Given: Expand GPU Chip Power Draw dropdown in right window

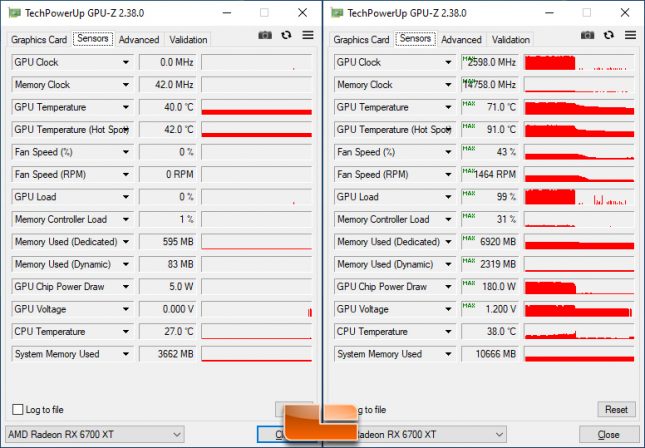Looking at the screenshot, I should [448, 287].
